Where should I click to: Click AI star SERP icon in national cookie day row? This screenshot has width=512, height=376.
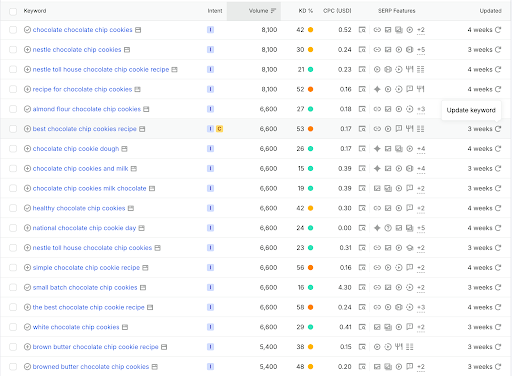(377, 228)
